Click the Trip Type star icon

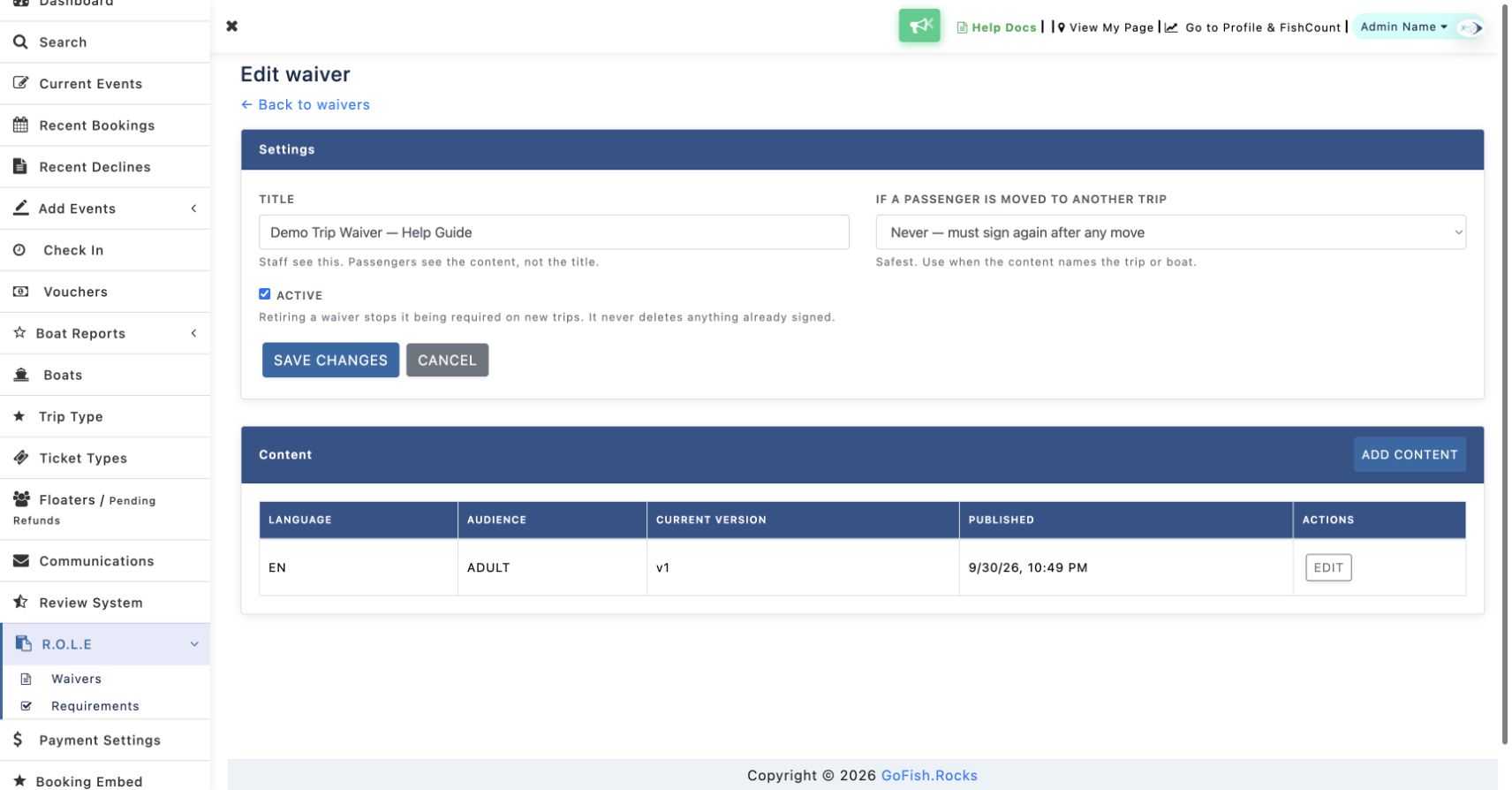[x=19, y=416]
